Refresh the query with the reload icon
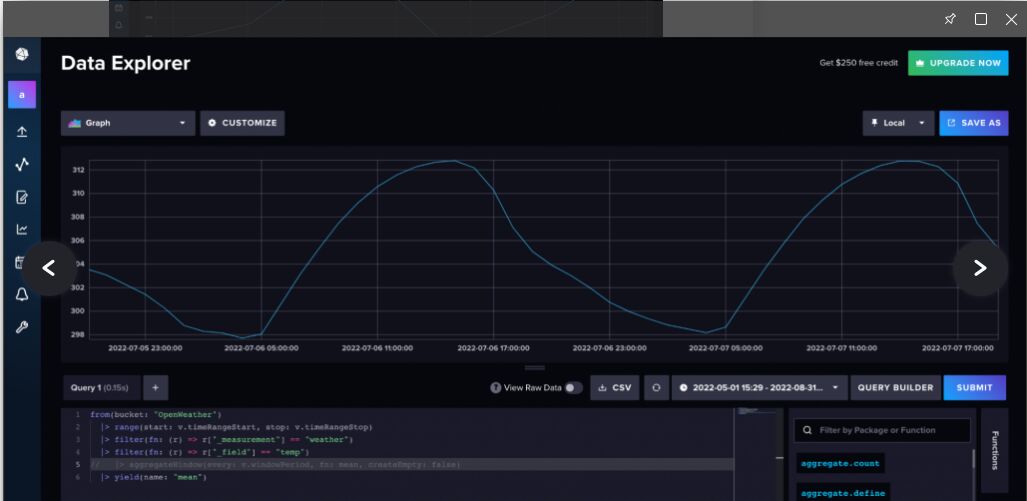The width and height of the screenshot is (1027, 501). 656,388
